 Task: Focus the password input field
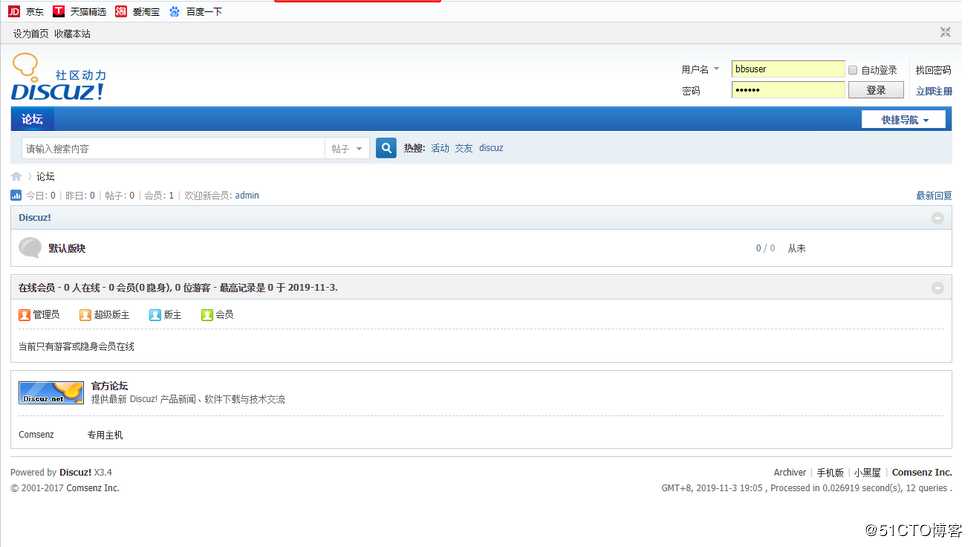tap(787, 90)
